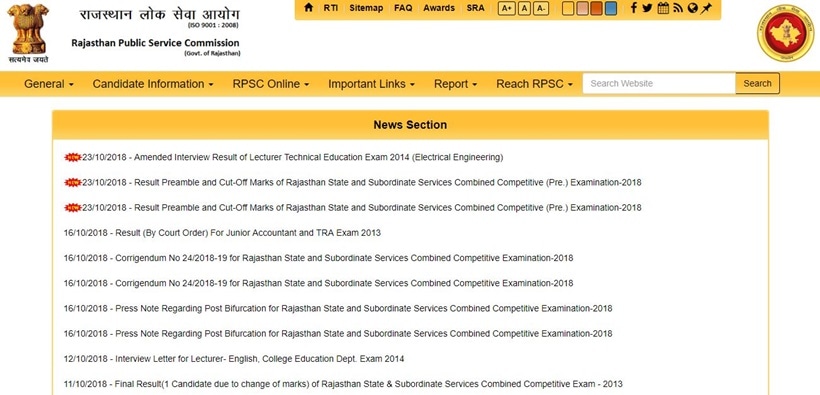Viewport: 820px width, 395px height.
Task: Click the Rajasthan Public Service Commission title
Action: [155, 43]
